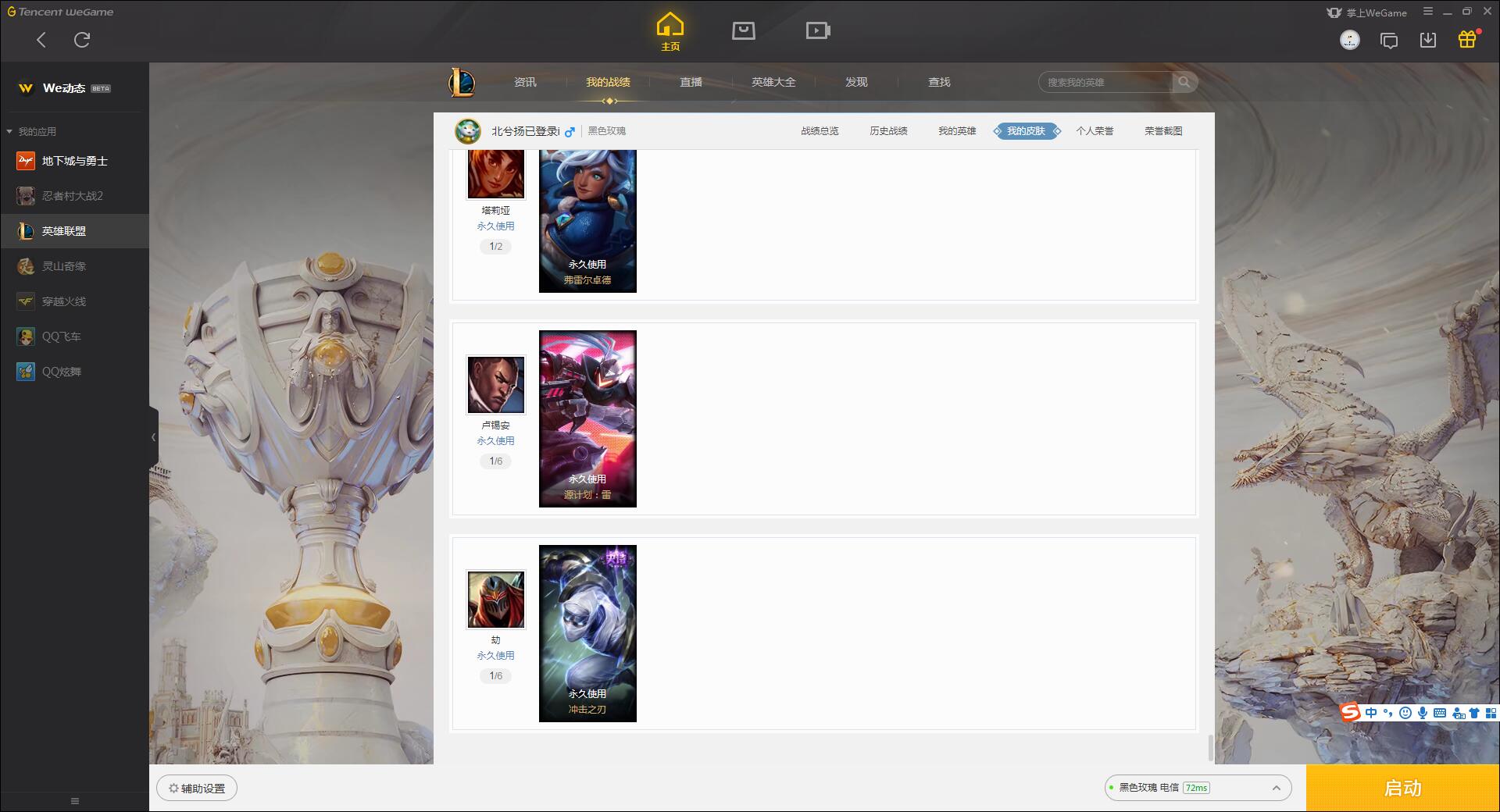Click Sogou input S logo
The height and width of the screenshot is (812, 1500).
(1350, 712)
